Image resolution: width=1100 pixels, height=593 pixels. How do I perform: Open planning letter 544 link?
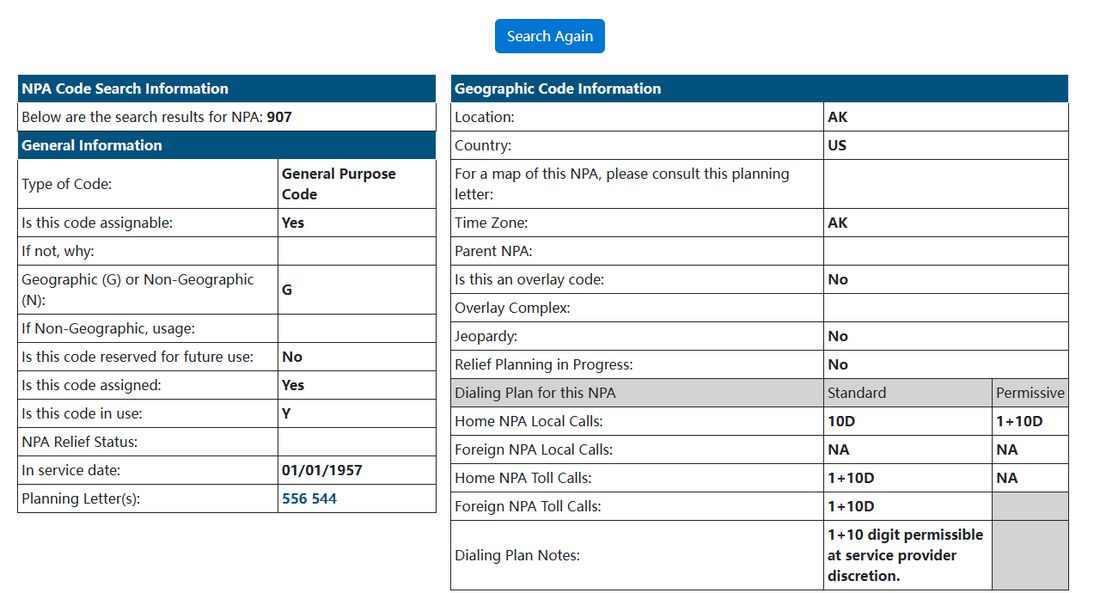tap(324, 498)
